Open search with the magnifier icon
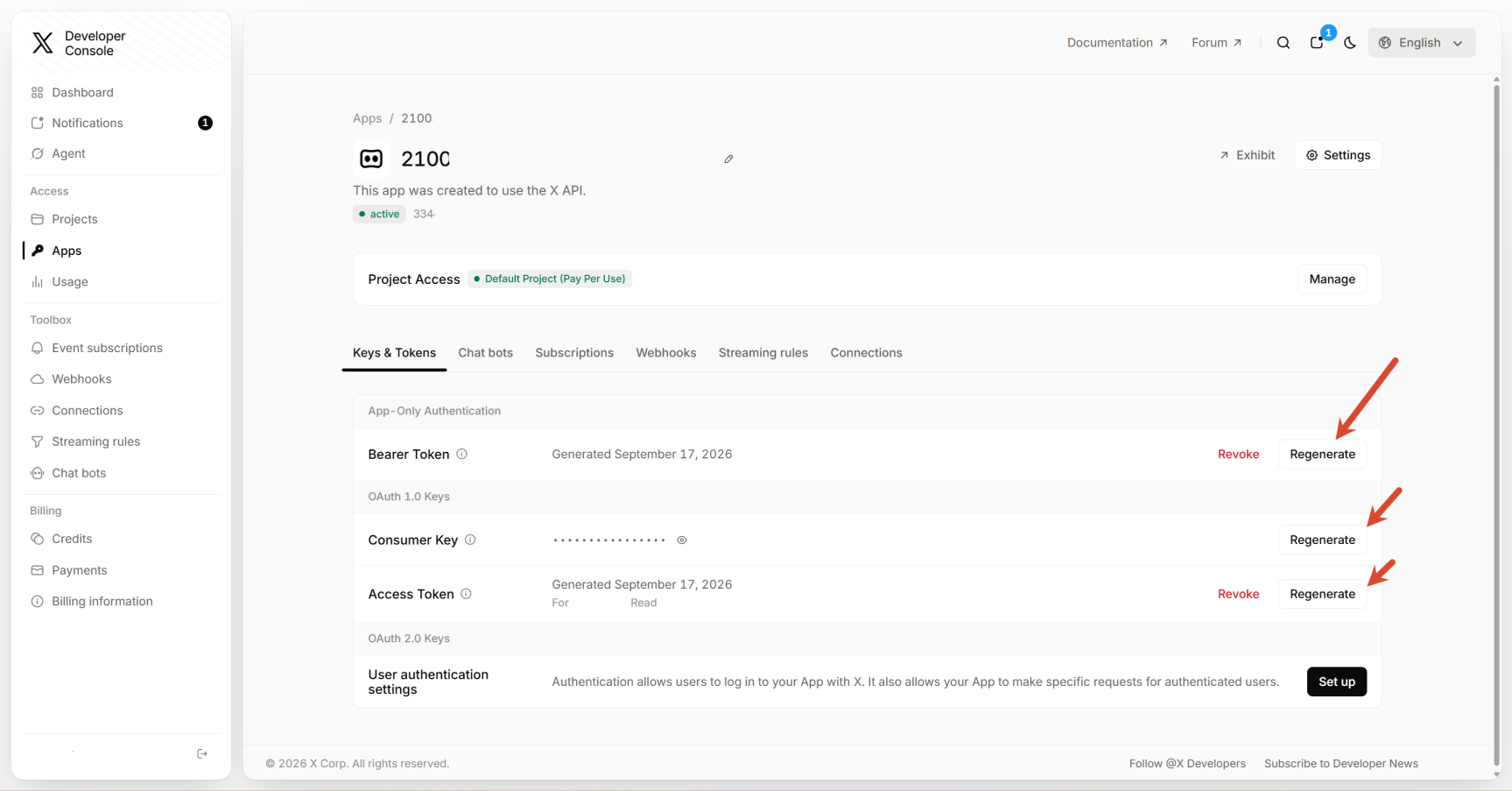Screen dimensions: 1512x791 click(x=1283, y=43)
